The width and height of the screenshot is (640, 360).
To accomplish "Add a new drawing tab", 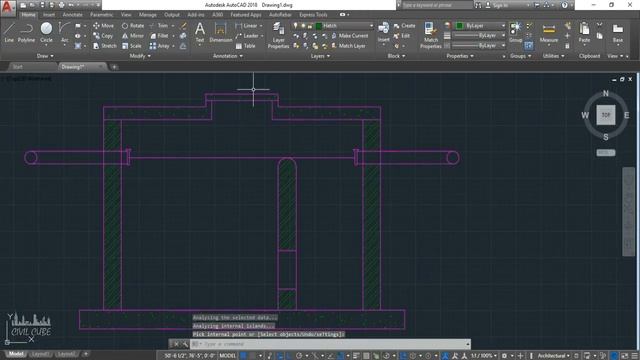I will click(115, 67).
